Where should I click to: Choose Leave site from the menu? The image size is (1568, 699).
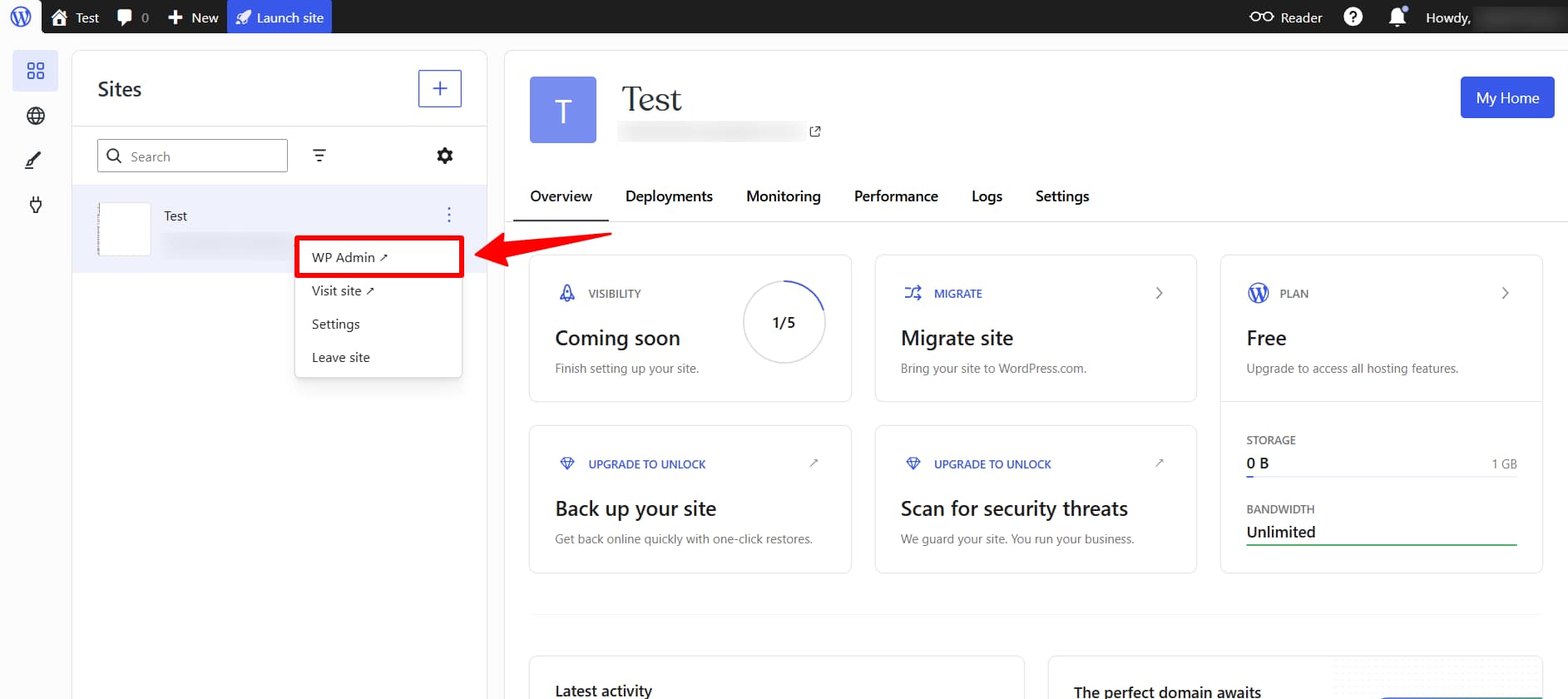(x=378, y=357)
